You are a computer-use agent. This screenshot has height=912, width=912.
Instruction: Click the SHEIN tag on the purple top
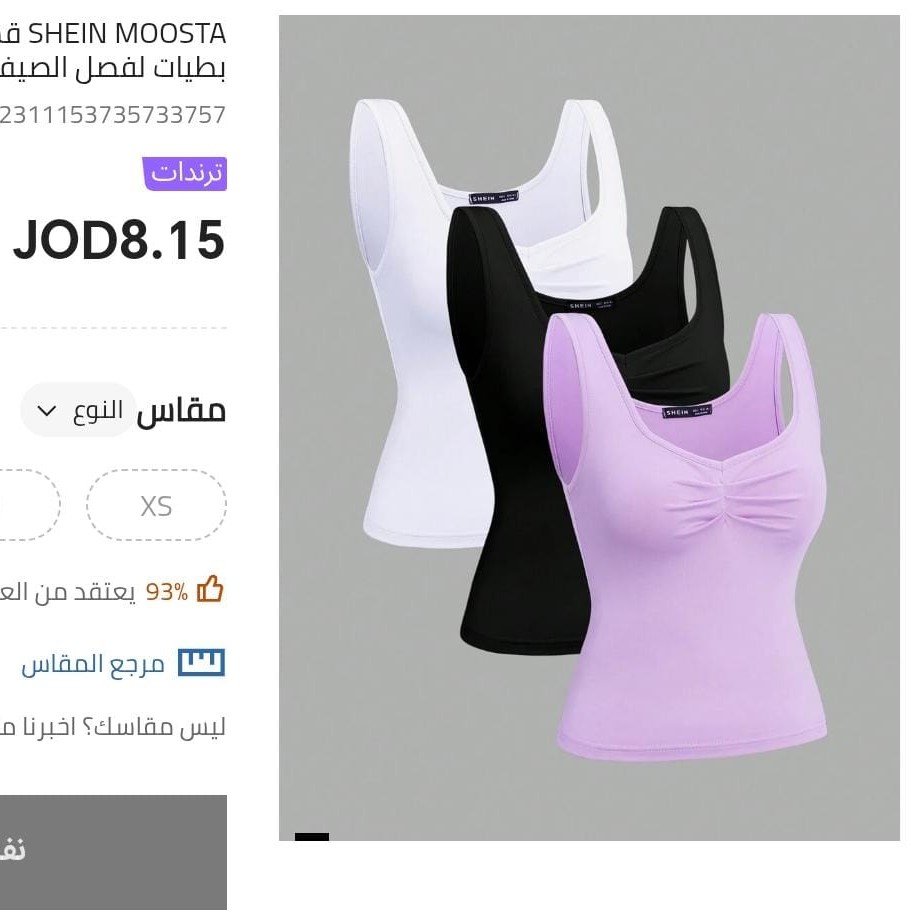(687, 411)
